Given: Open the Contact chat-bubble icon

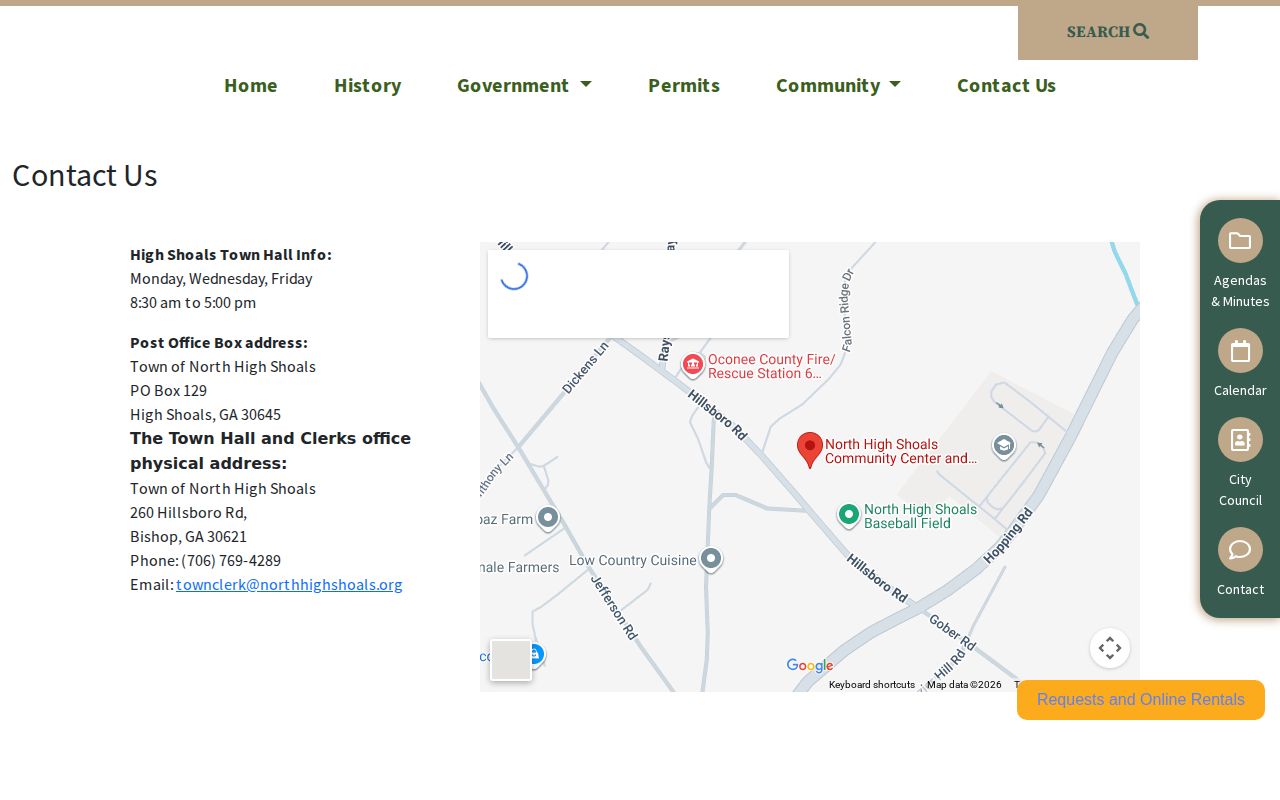Looking at the screenshot, I should pos(1240,549).
